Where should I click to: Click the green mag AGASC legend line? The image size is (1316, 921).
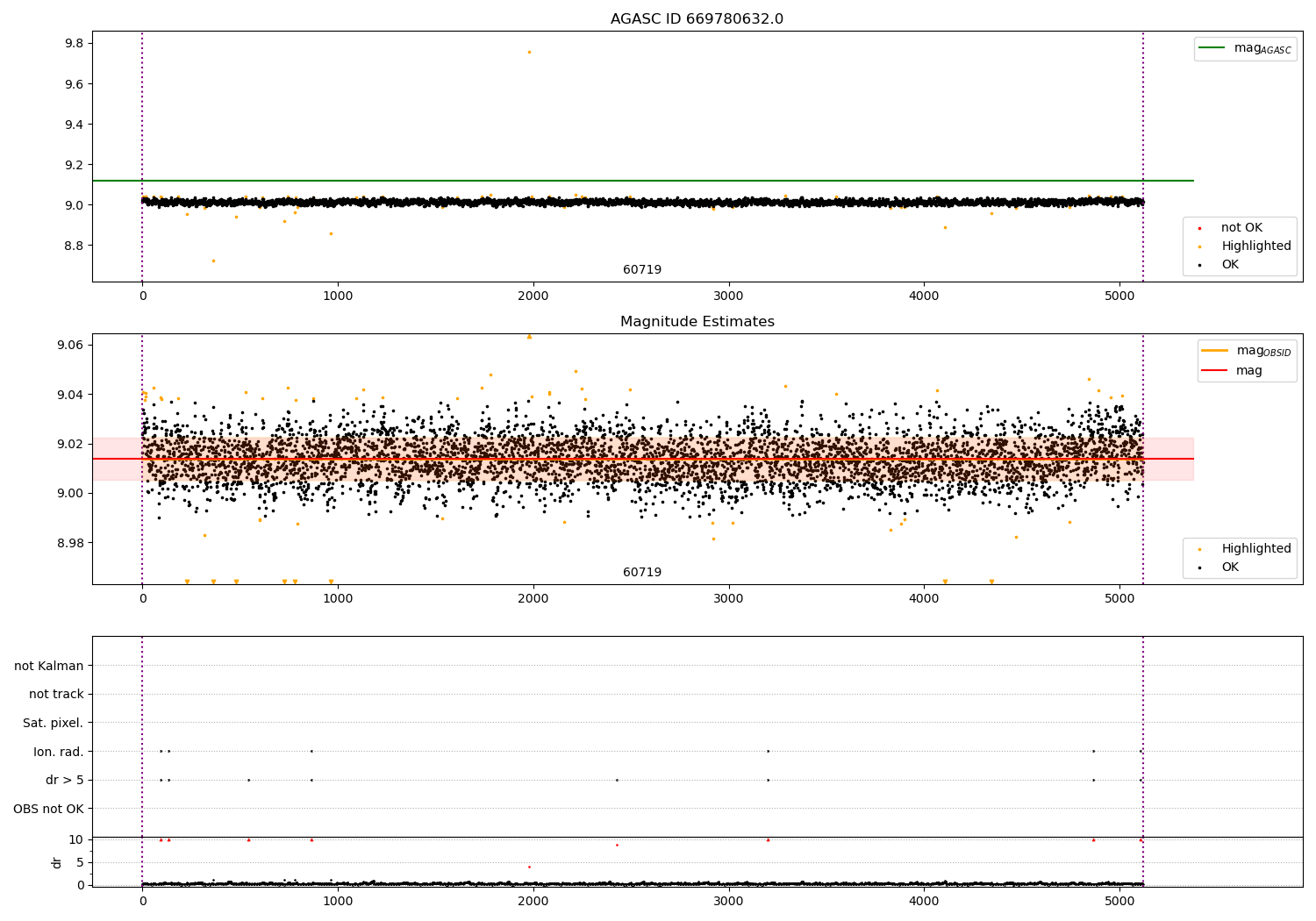coord(1212,48)
